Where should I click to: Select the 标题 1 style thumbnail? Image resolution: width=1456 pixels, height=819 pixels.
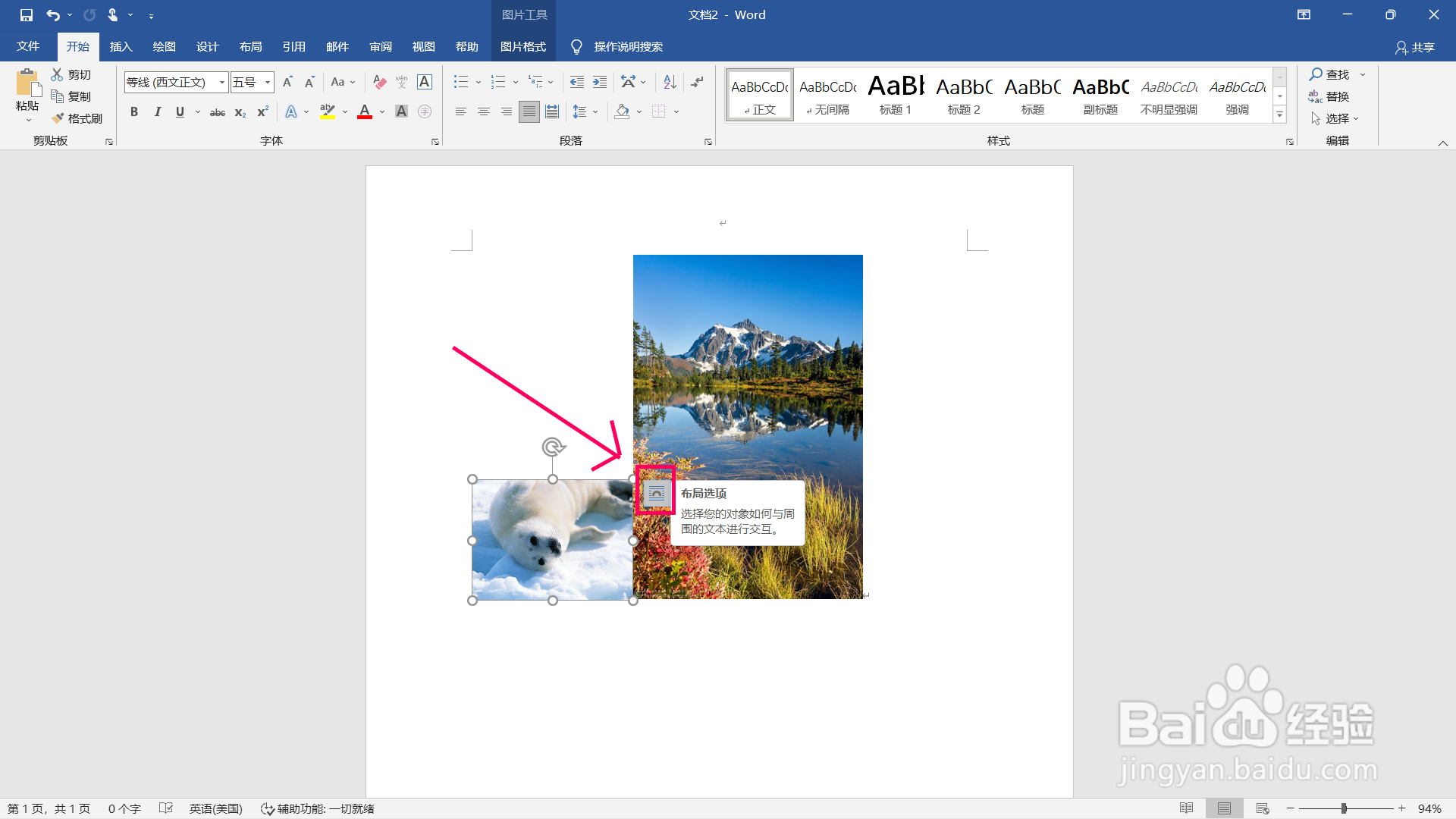896,95
